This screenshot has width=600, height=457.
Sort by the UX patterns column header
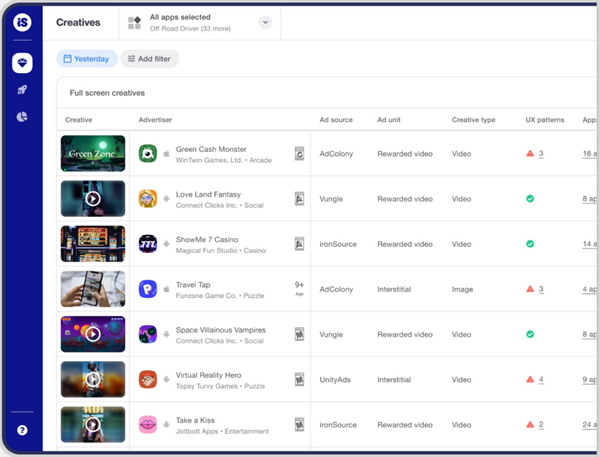[x=545, y=120]
